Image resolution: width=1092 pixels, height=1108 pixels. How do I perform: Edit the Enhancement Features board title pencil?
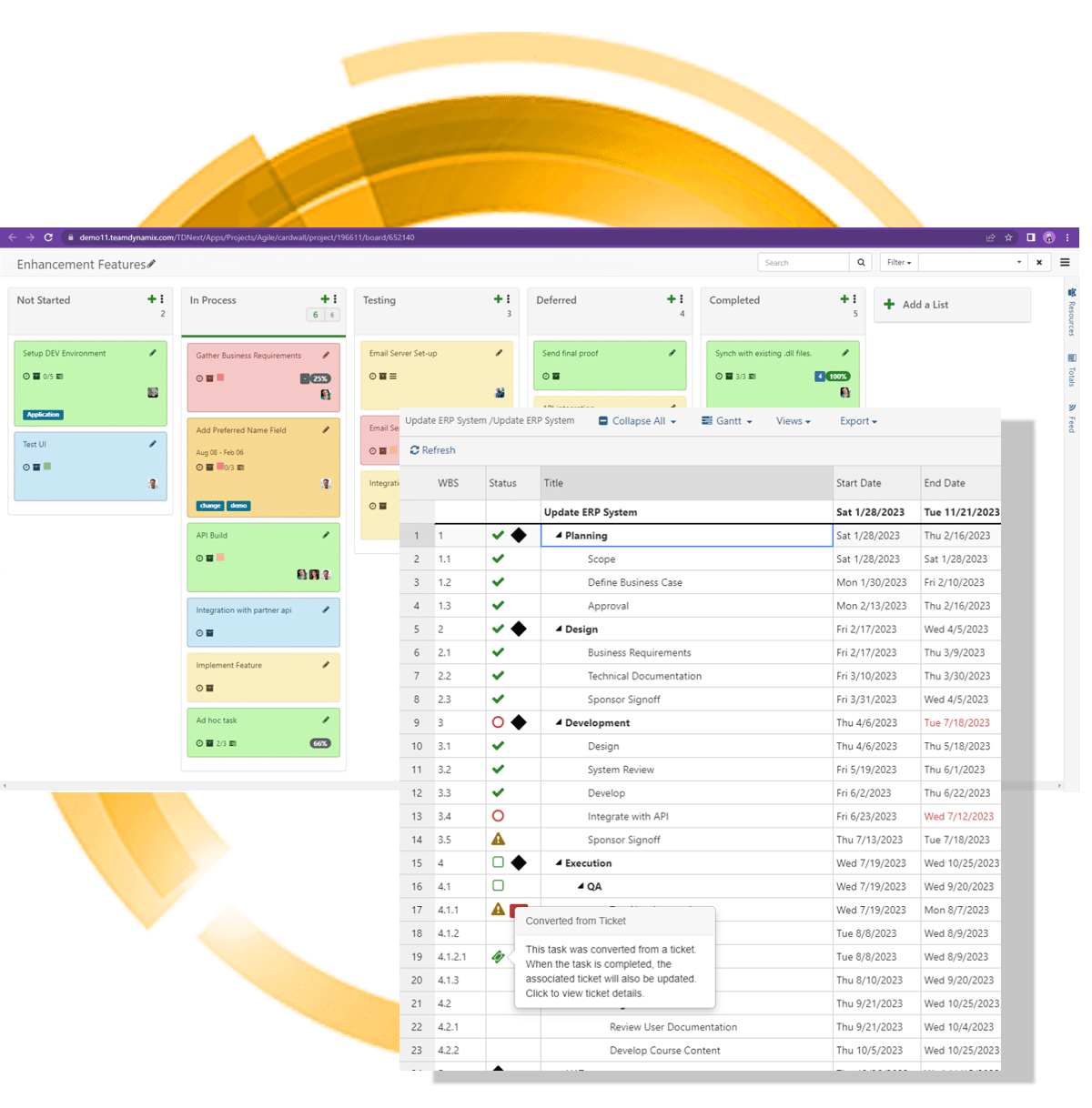(152, 264)
